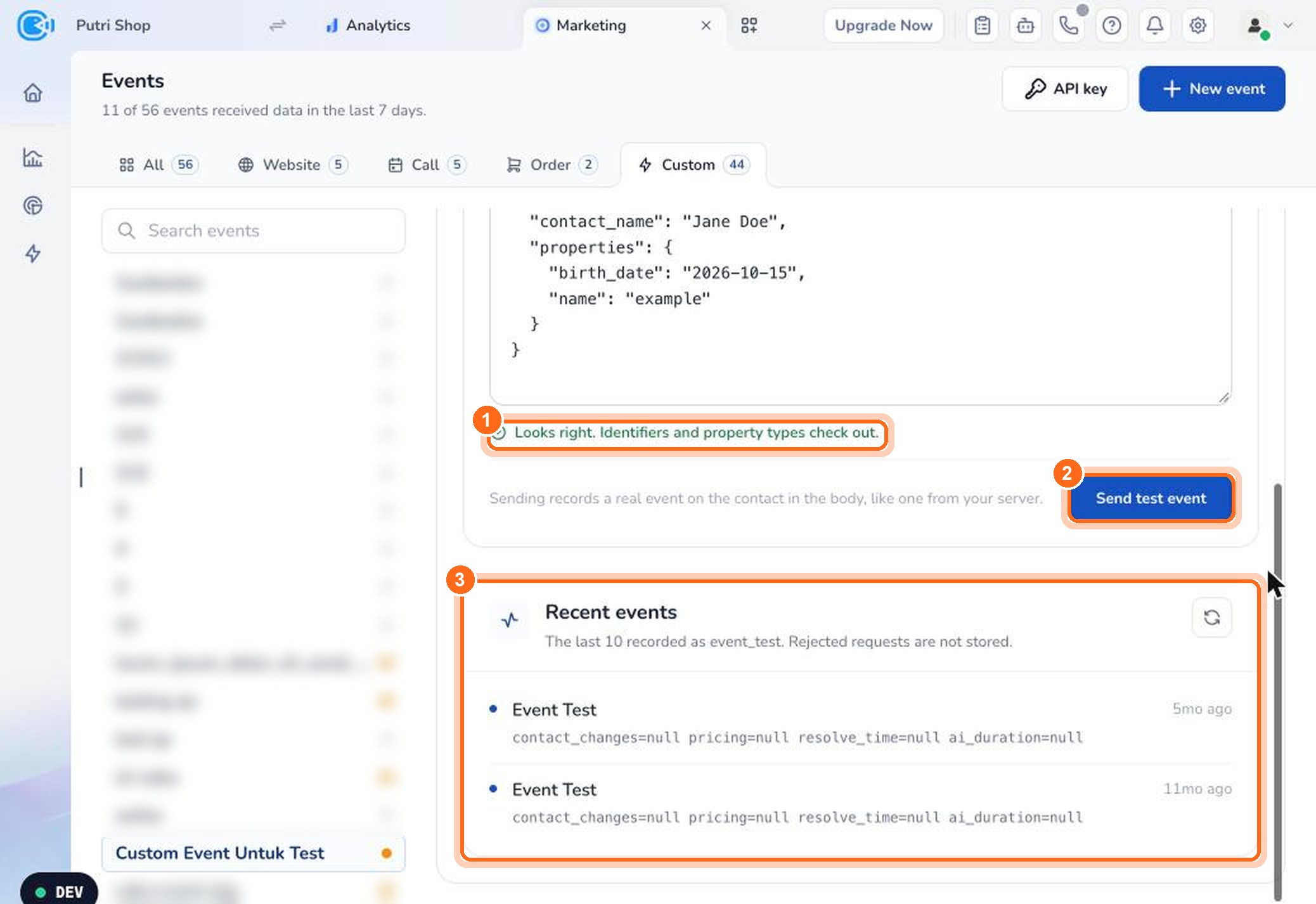The width and height of the screenshot is (1316, 904).
Task: Open the bot icon in top bar
Action: [x=1026, y=25]
